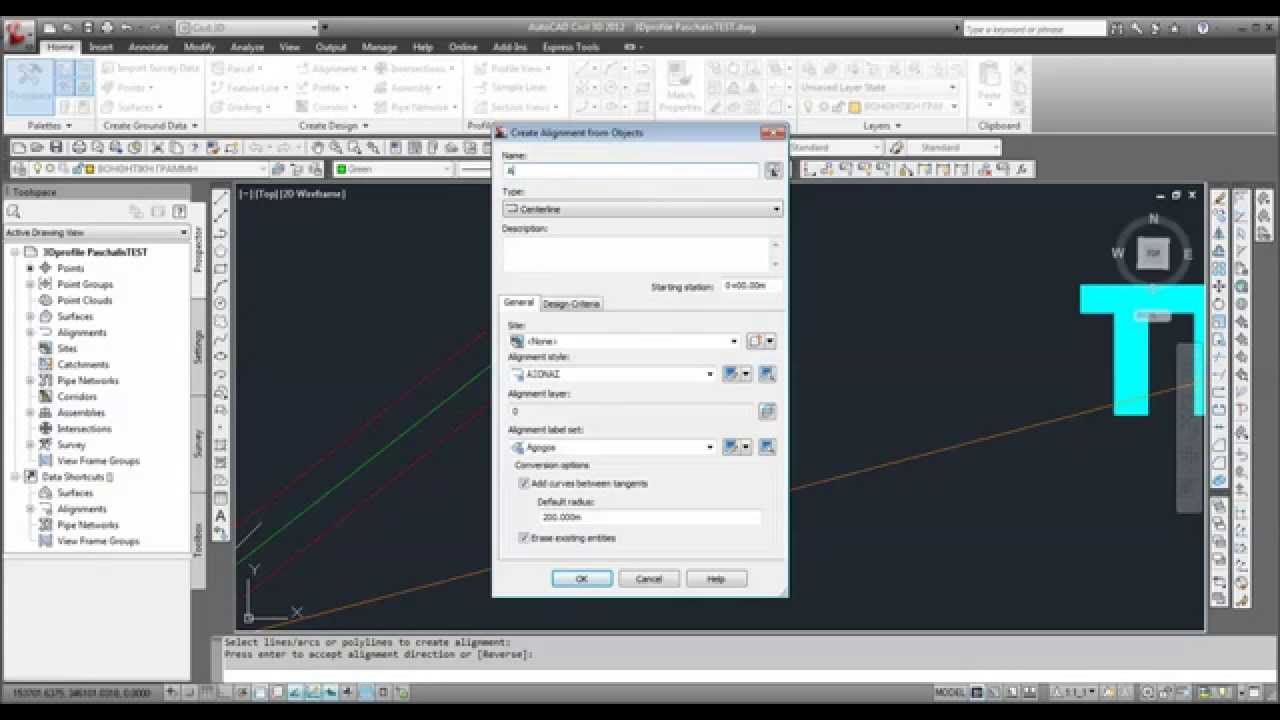The width and height of the screenshot is (1280, 720).
Task: Switch to the Design Criteria tab
Action: (x=572, y=304)
